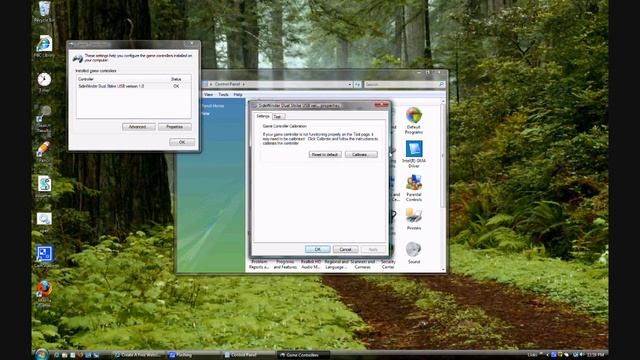Click the taskbar clock
Image resolution: width=640 pixels, height=360 pixels.
pyautogui.click(x=596, y=355)
